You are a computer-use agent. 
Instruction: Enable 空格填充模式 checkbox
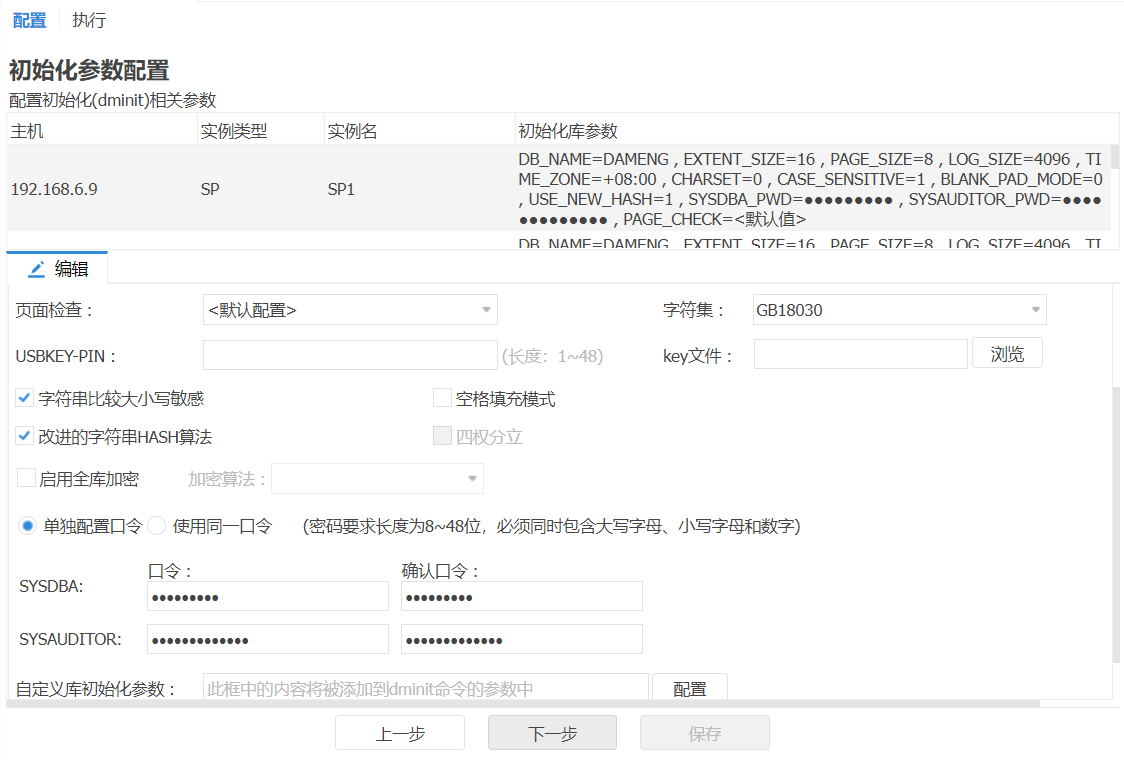pyautogui.click(x=442, y=399)
